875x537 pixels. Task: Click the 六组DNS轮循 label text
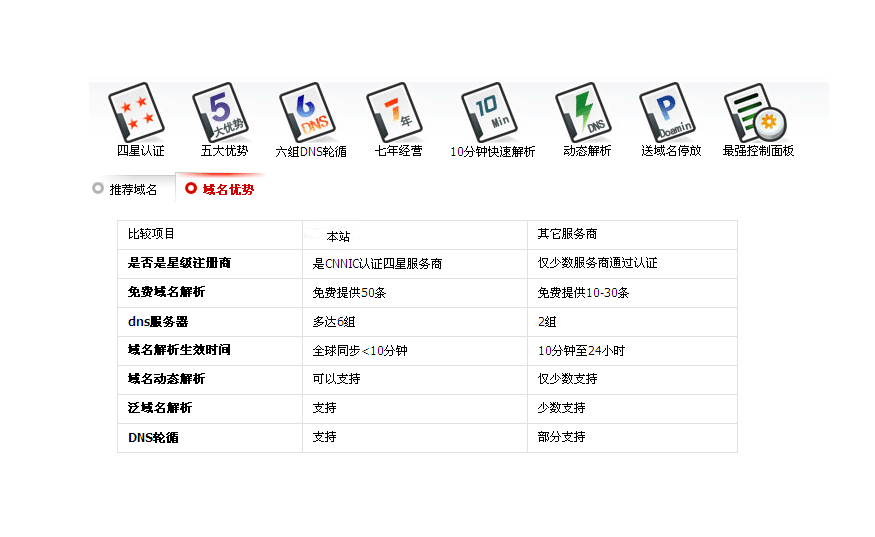click(311, 151)
